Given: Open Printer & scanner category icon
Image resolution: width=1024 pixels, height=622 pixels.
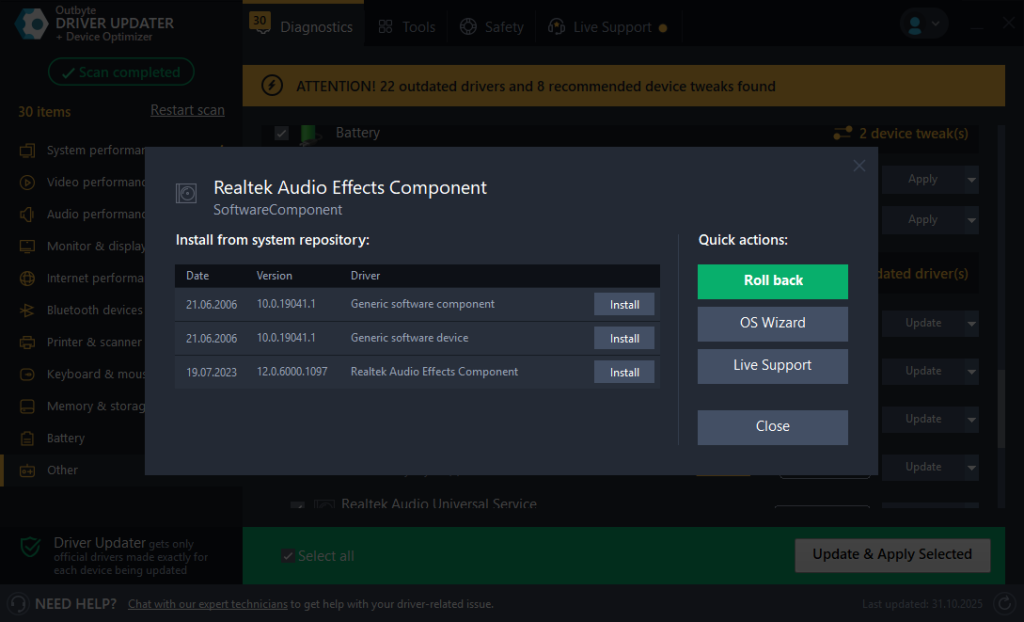Looking at the screenshot, I should 27,343.
